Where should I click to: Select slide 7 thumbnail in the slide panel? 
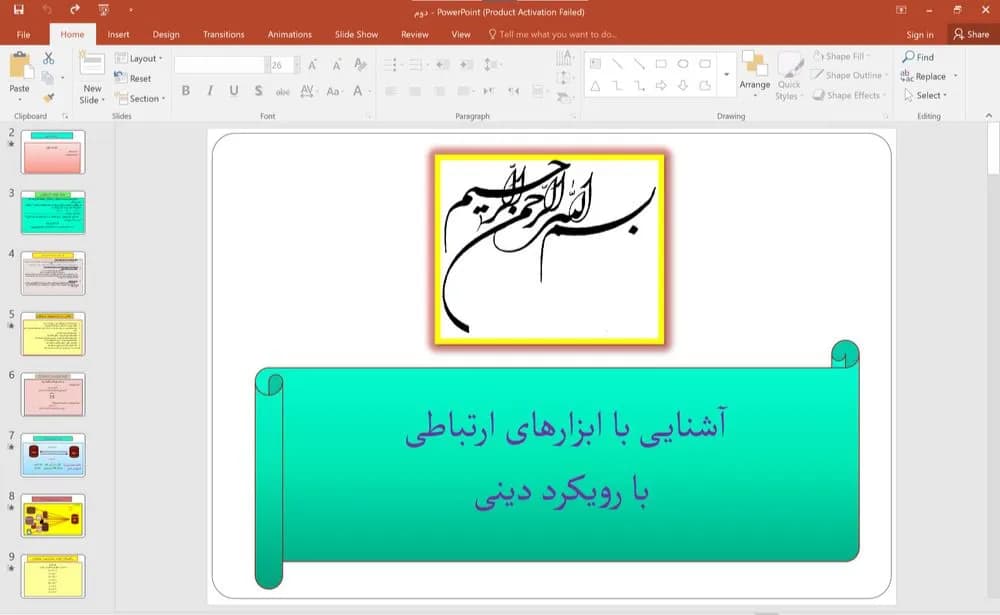coord(53,455)
